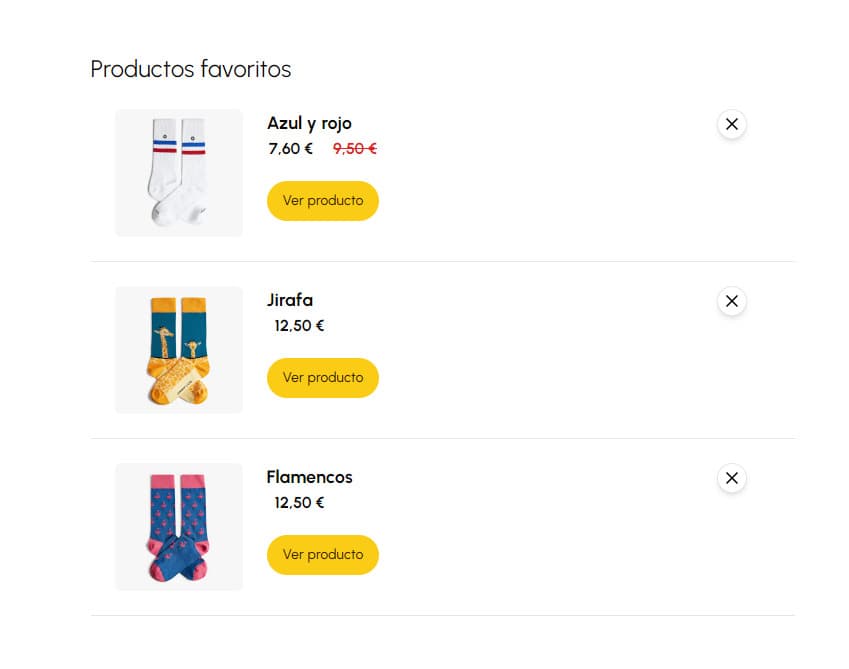The height and width of the screenshot is (669, 849).
Task: Click the crossed-out 9,50 € price
Action: [x=354, y=149]
